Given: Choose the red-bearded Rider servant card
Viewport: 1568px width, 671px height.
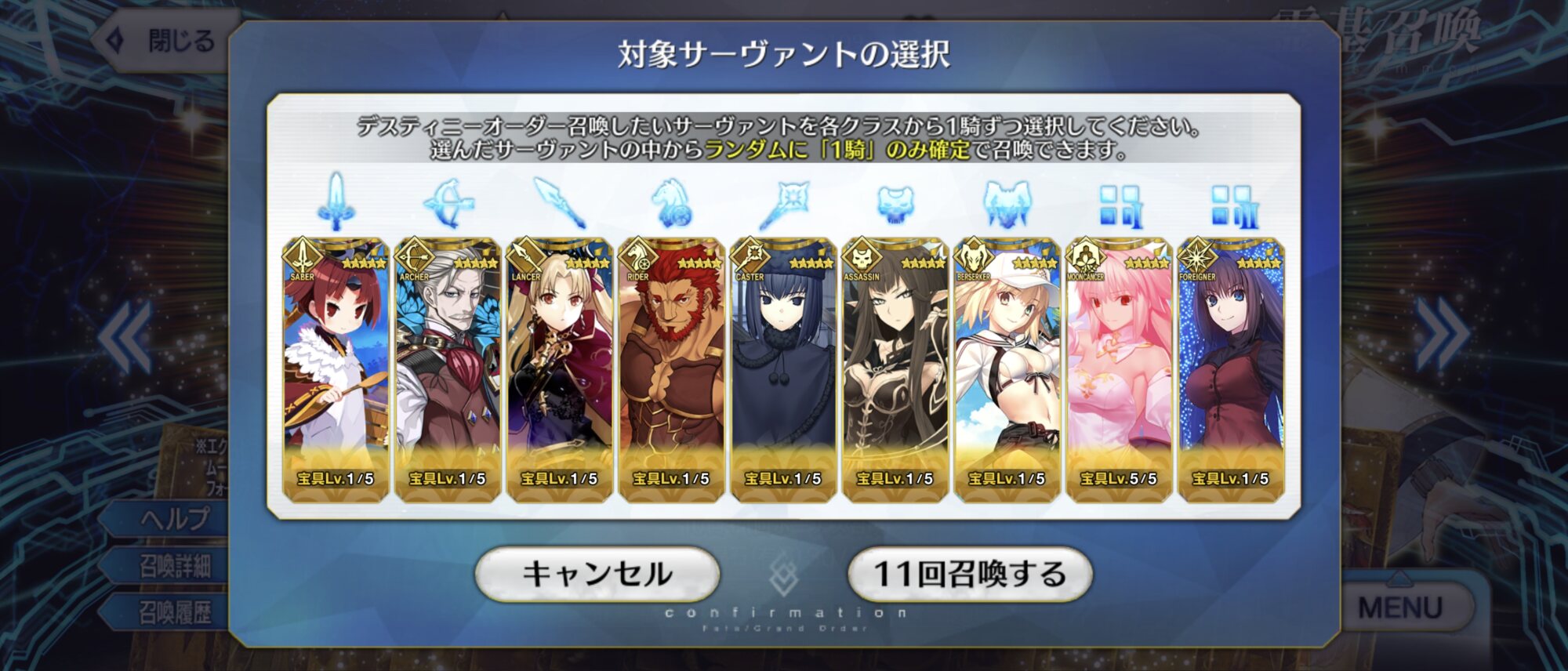Looking at the screenshot, I should (x=671, y=369).
